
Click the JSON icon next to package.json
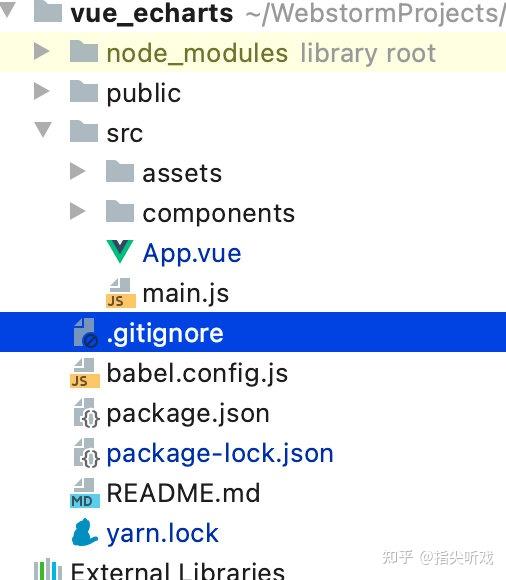pyautogui.click(x=86, y=413)
